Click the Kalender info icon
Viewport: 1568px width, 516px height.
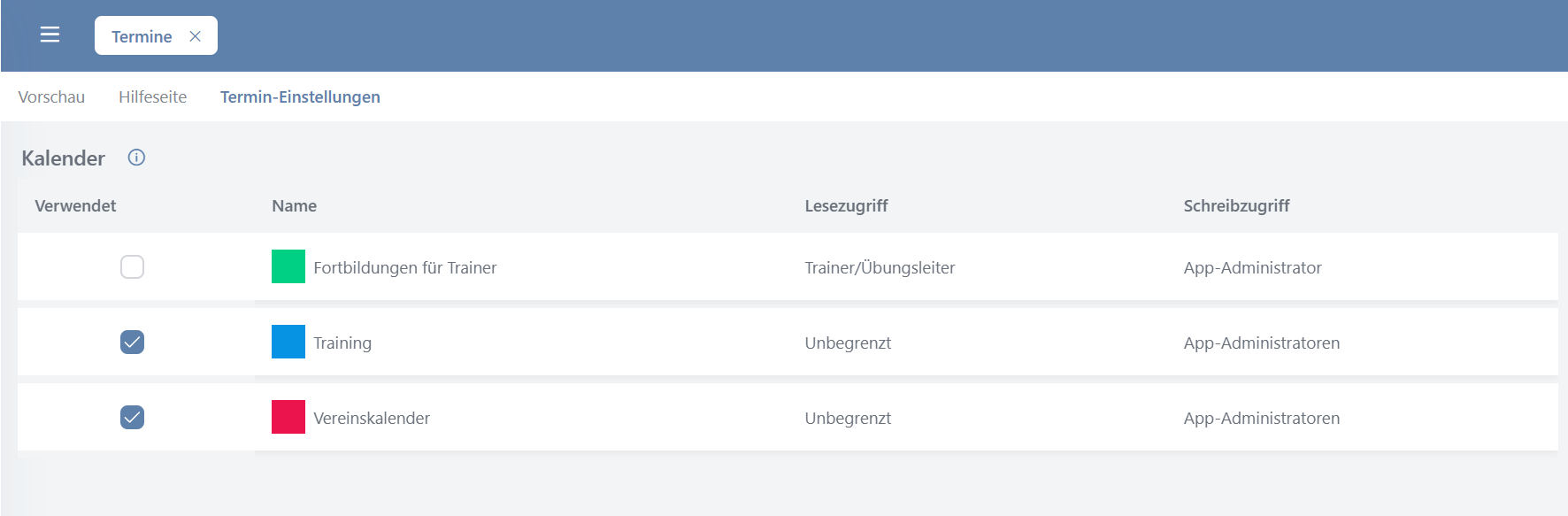pyautogui.click(x=136, y=158)
